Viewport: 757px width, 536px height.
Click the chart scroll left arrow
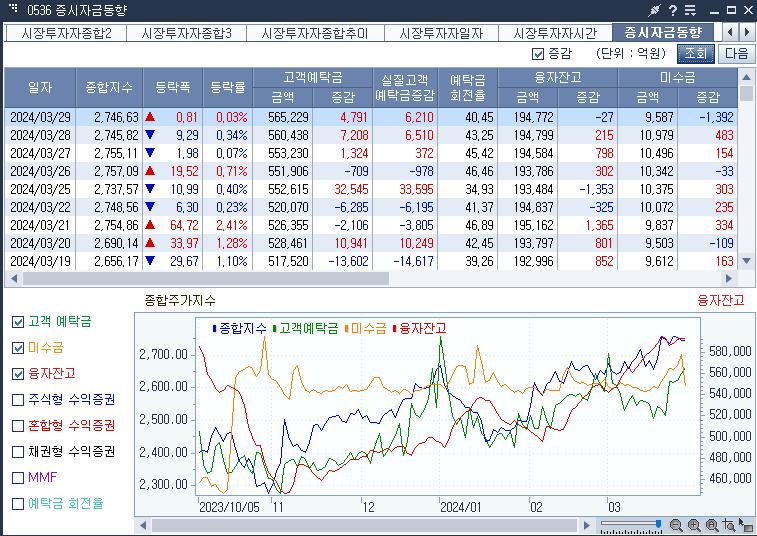143,525
